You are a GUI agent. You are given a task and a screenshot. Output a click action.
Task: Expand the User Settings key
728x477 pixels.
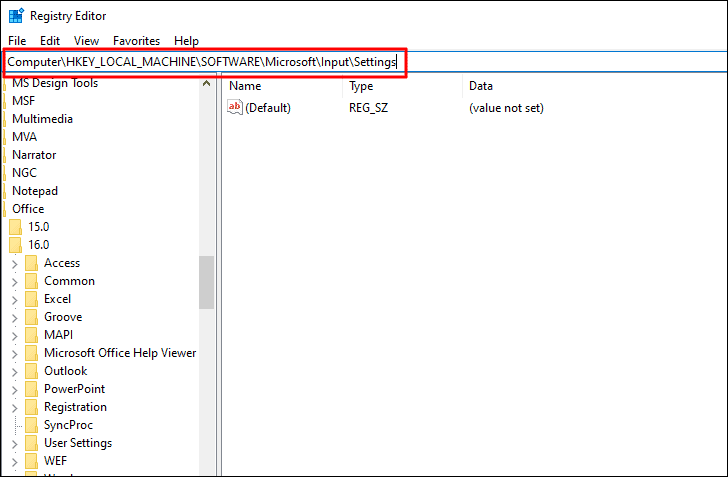click(x=14, y=444)
